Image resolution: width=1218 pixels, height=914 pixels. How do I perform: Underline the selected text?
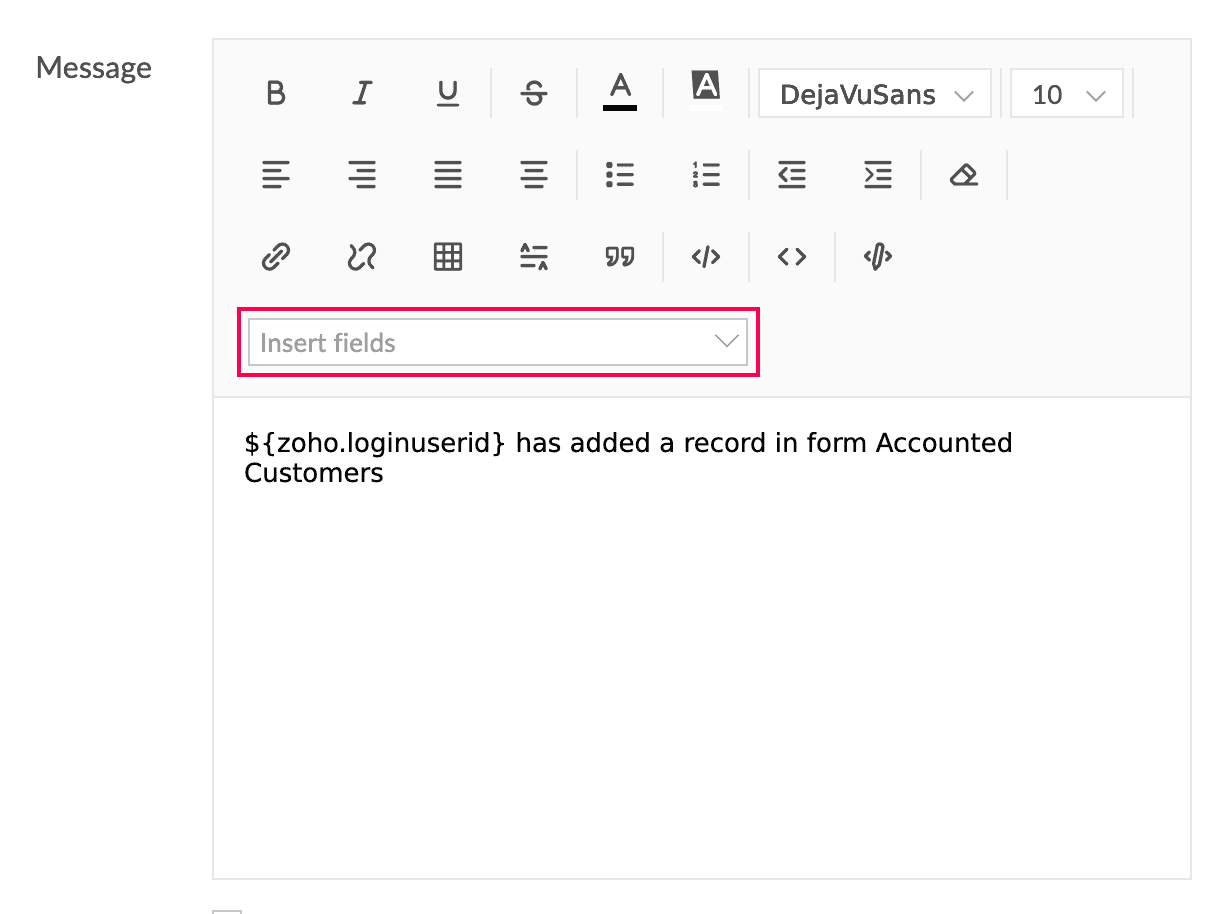[x=448, y=94]
